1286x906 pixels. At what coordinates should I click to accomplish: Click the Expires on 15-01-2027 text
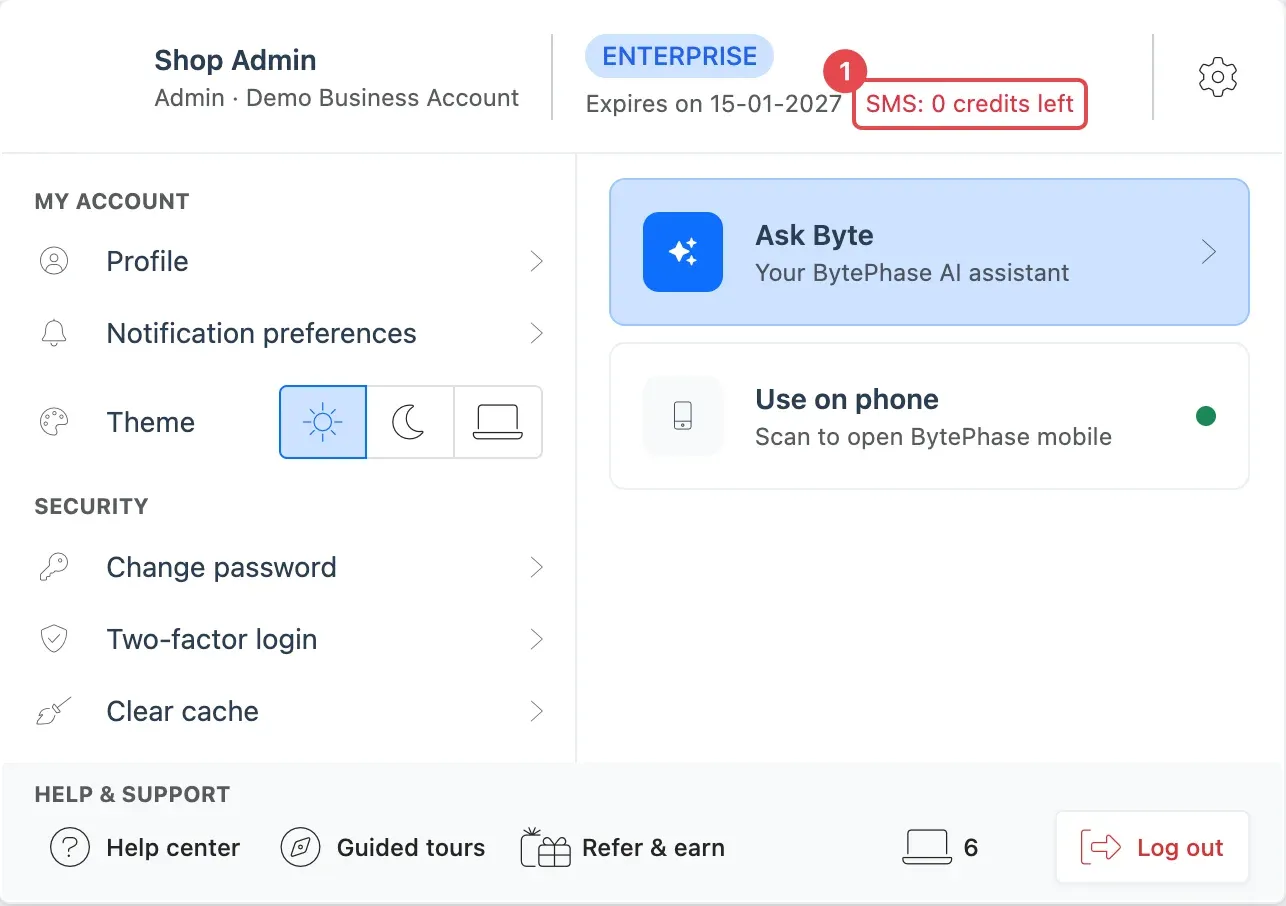[714, 104]
